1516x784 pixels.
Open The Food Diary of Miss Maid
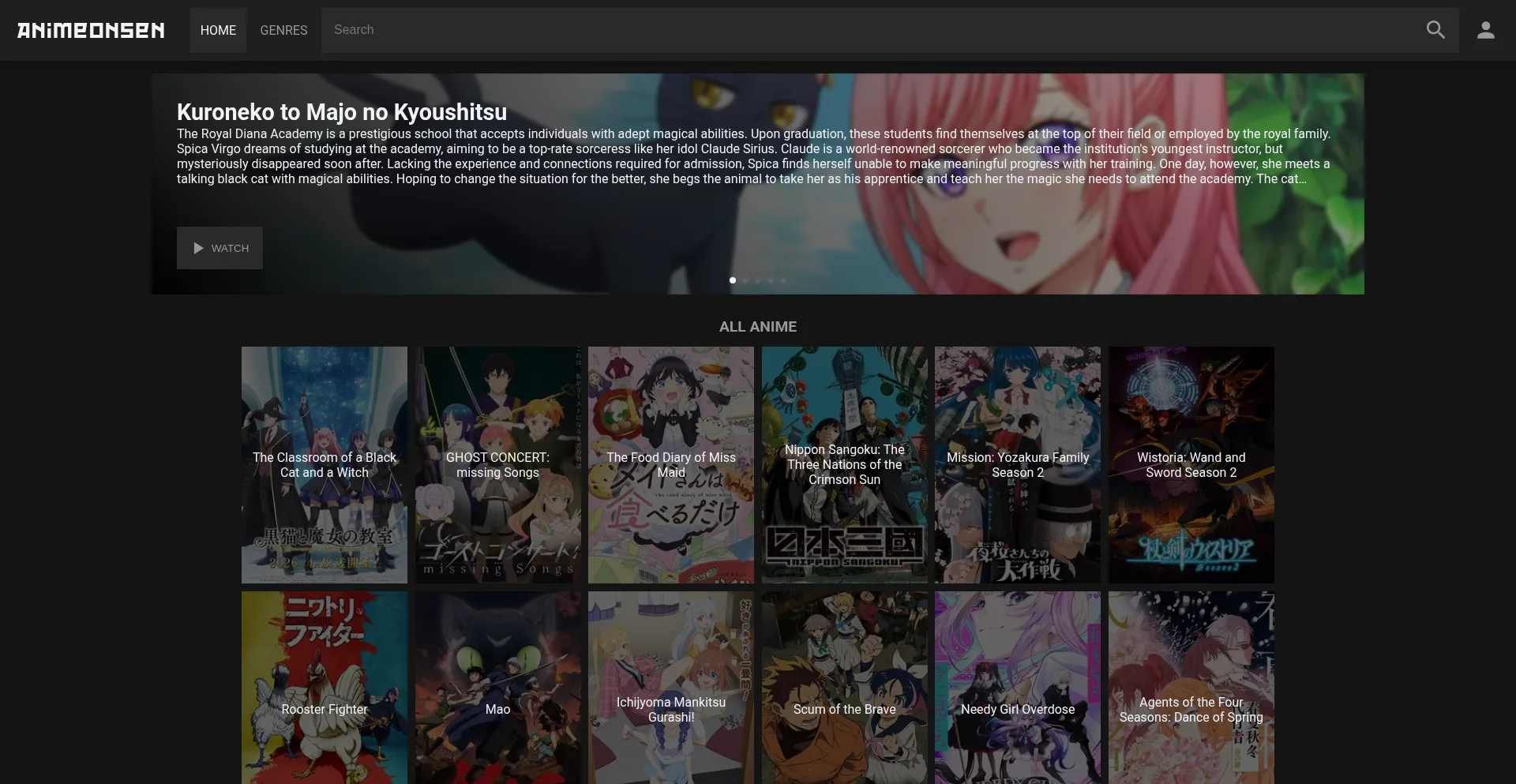tap(671, 465)
